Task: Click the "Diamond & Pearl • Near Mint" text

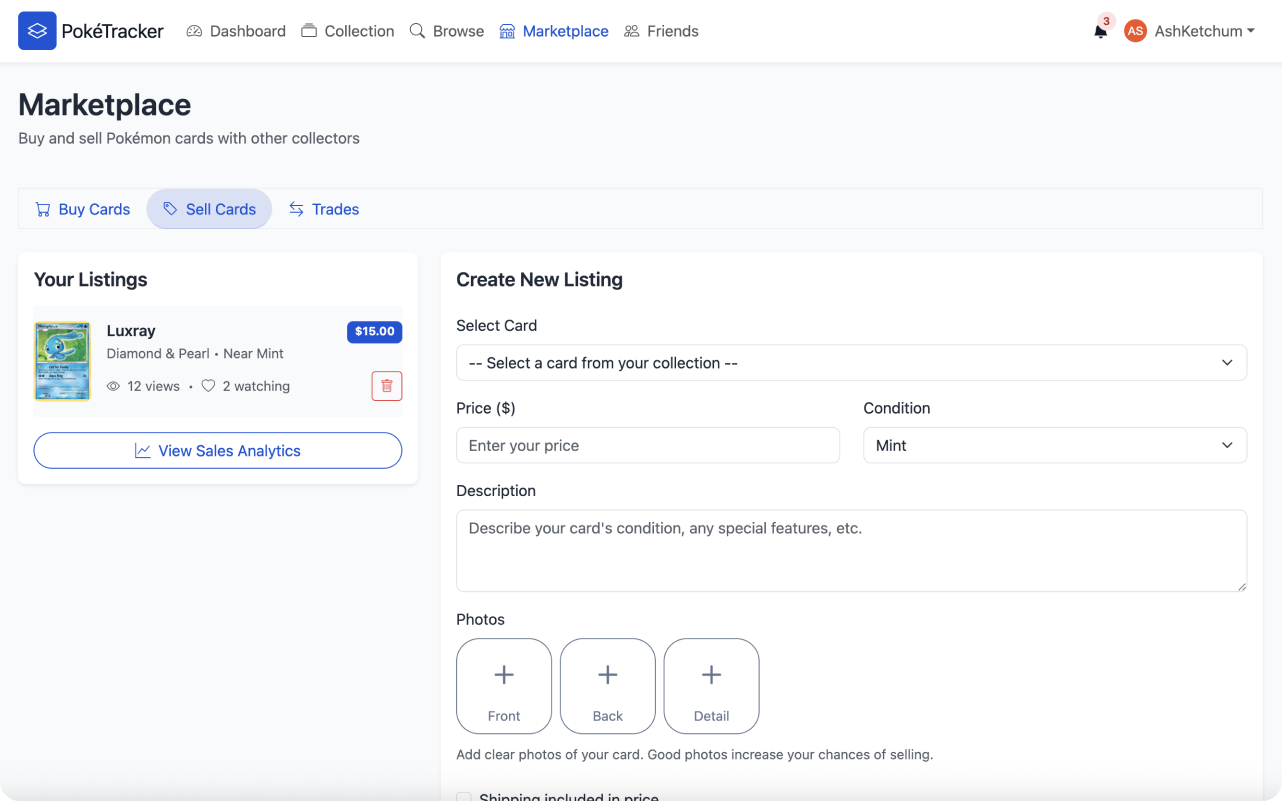Action: tap(195, 354)
